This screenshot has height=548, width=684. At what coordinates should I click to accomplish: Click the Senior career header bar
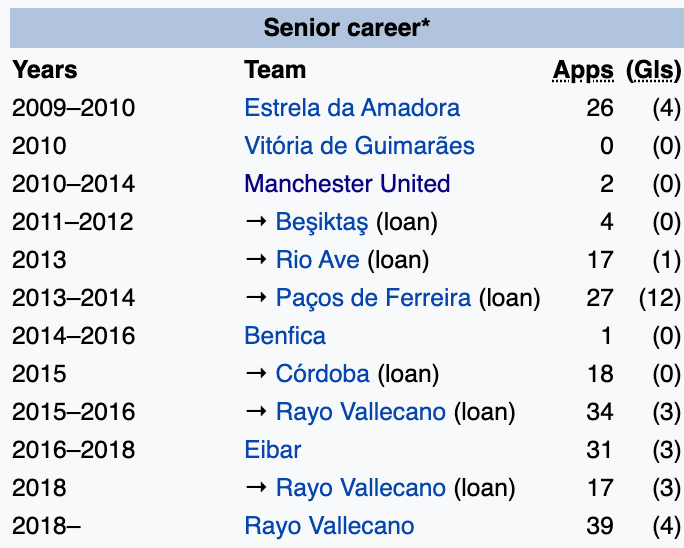click(x=347, y=27)
